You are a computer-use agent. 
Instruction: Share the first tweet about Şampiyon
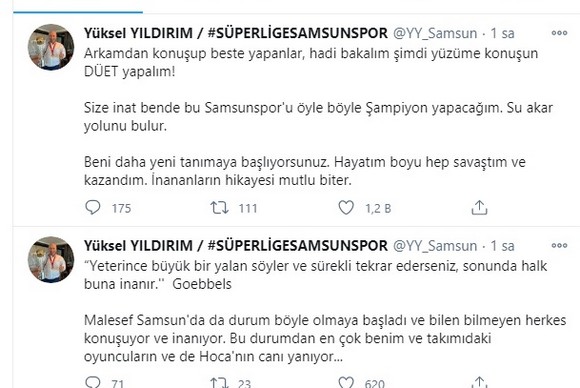click(x=479, y=208)
